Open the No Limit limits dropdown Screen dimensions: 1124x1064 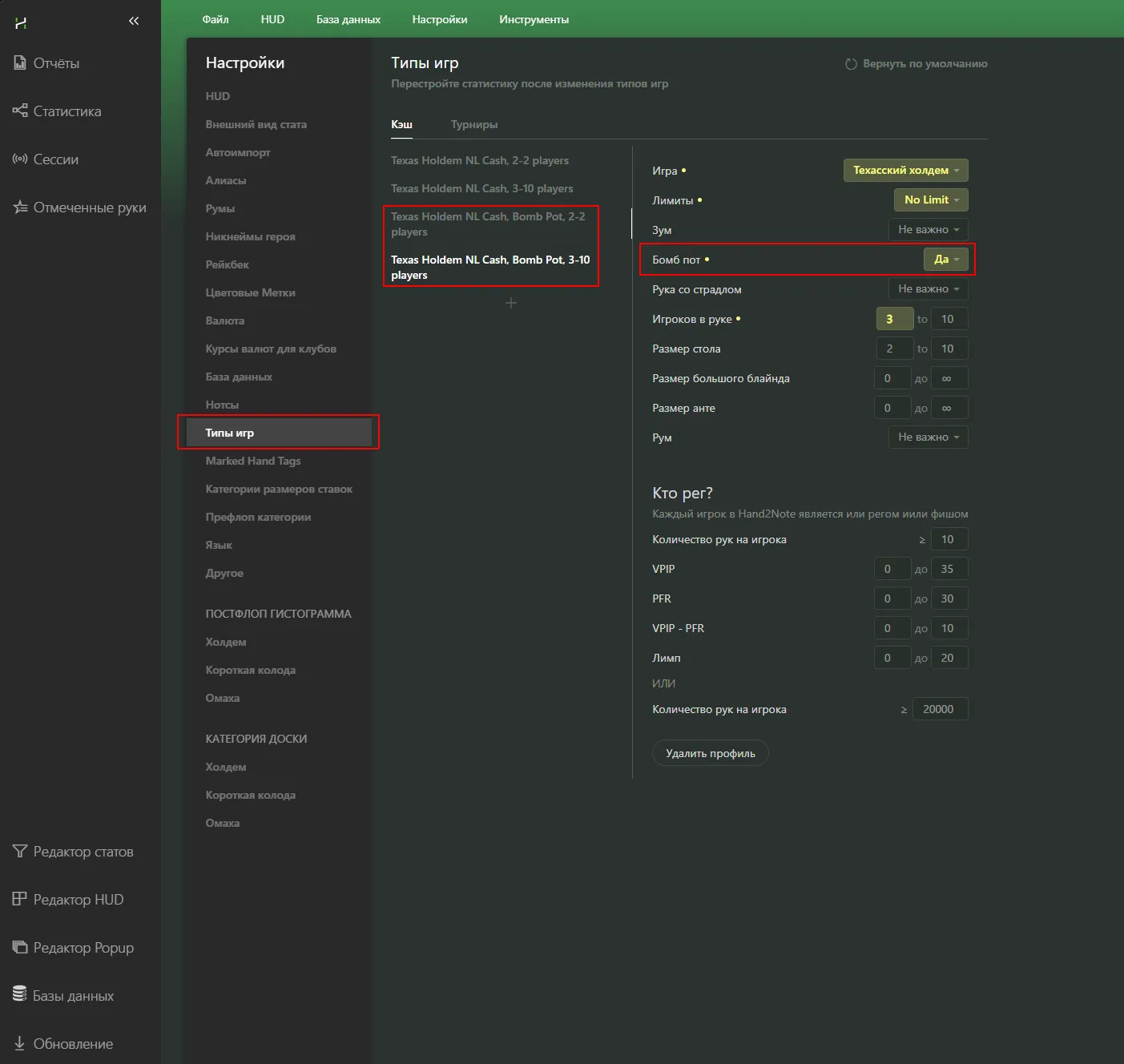pyautogui.click(x=930, y=200)
